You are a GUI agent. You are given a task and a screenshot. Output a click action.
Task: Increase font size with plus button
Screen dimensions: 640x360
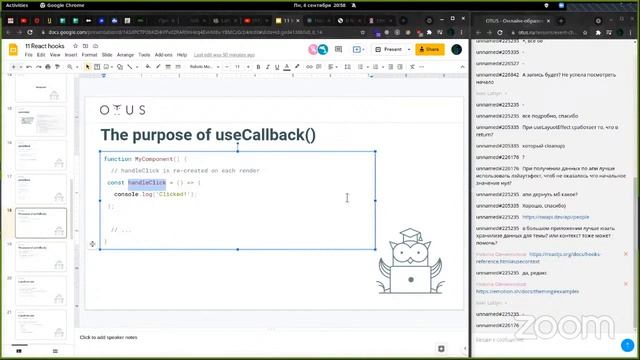coord(248,67)
